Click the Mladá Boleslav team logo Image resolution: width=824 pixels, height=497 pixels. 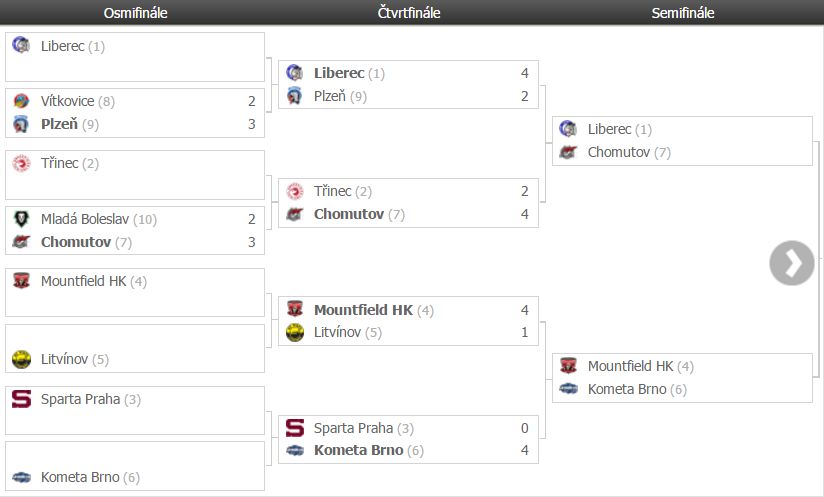click(x=20, y=219)
